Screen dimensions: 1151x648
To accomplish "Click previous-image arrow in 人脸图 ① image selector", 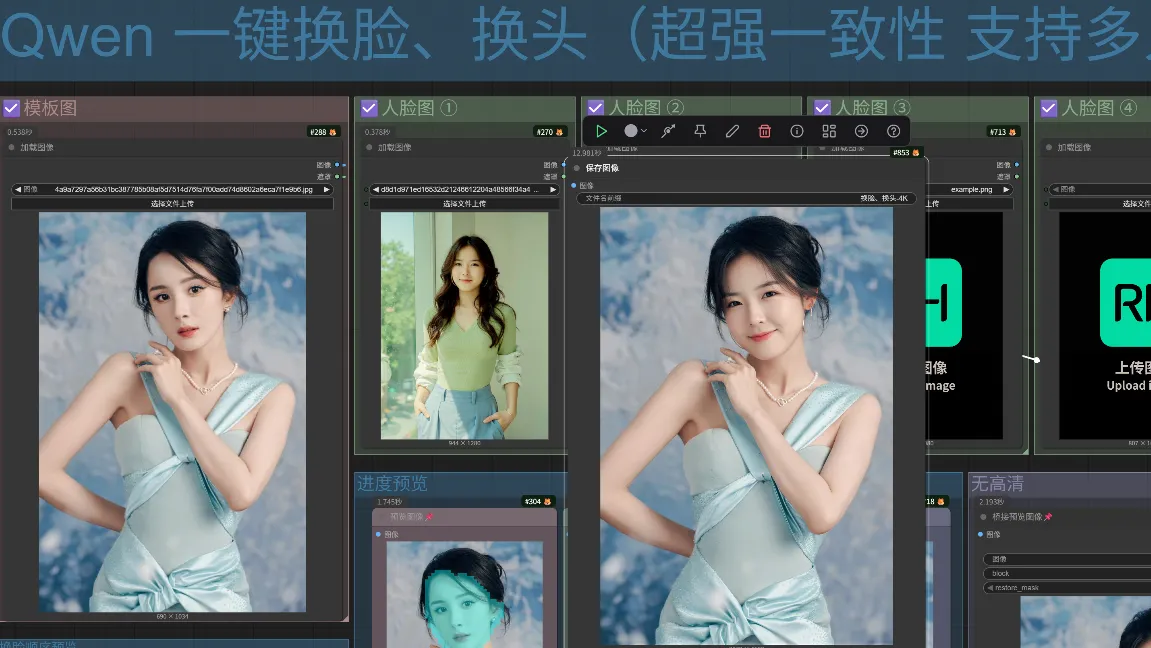I will [374, 189].
